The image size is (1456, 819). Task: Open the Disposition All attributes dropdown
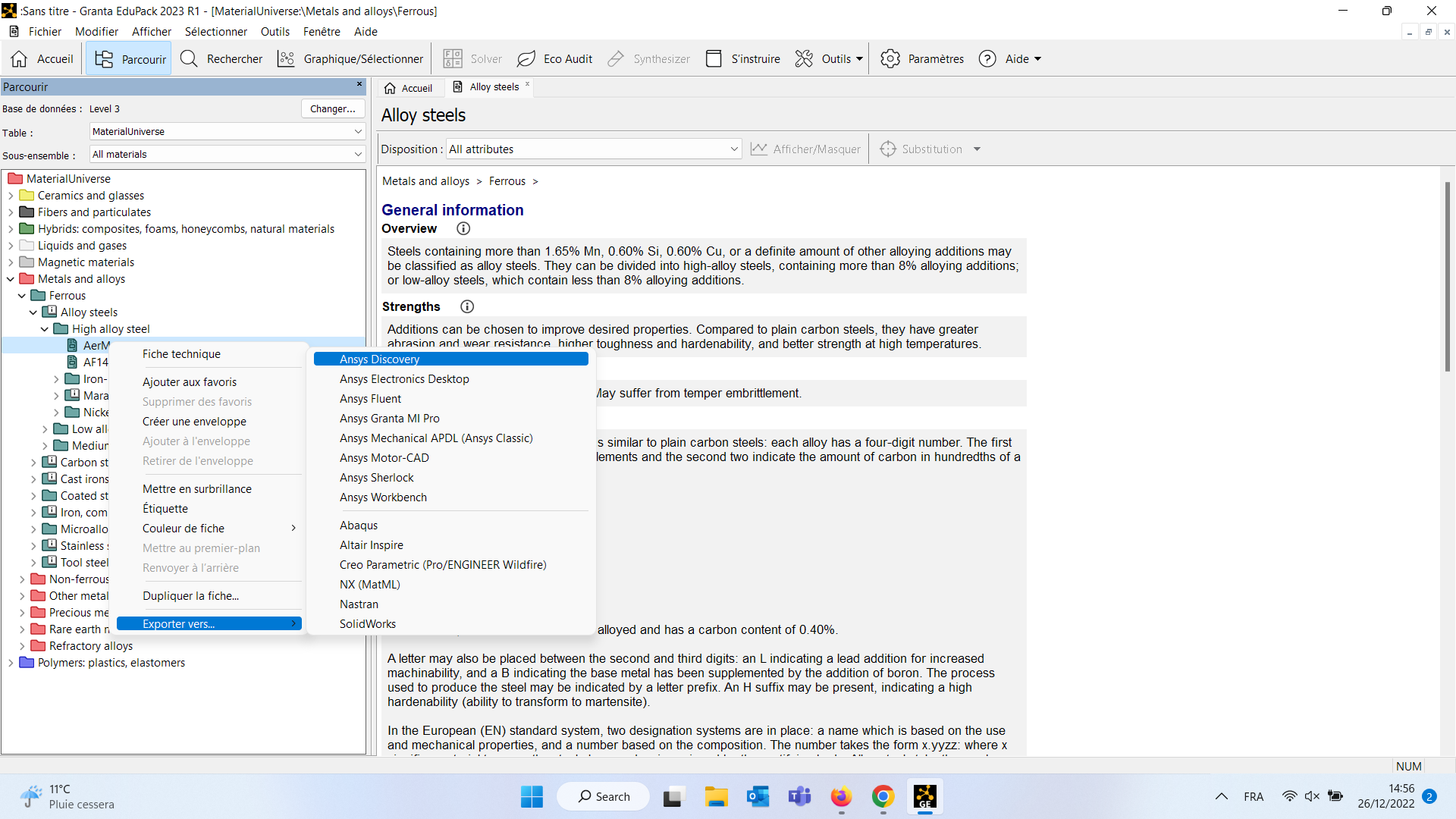(733, 149)
